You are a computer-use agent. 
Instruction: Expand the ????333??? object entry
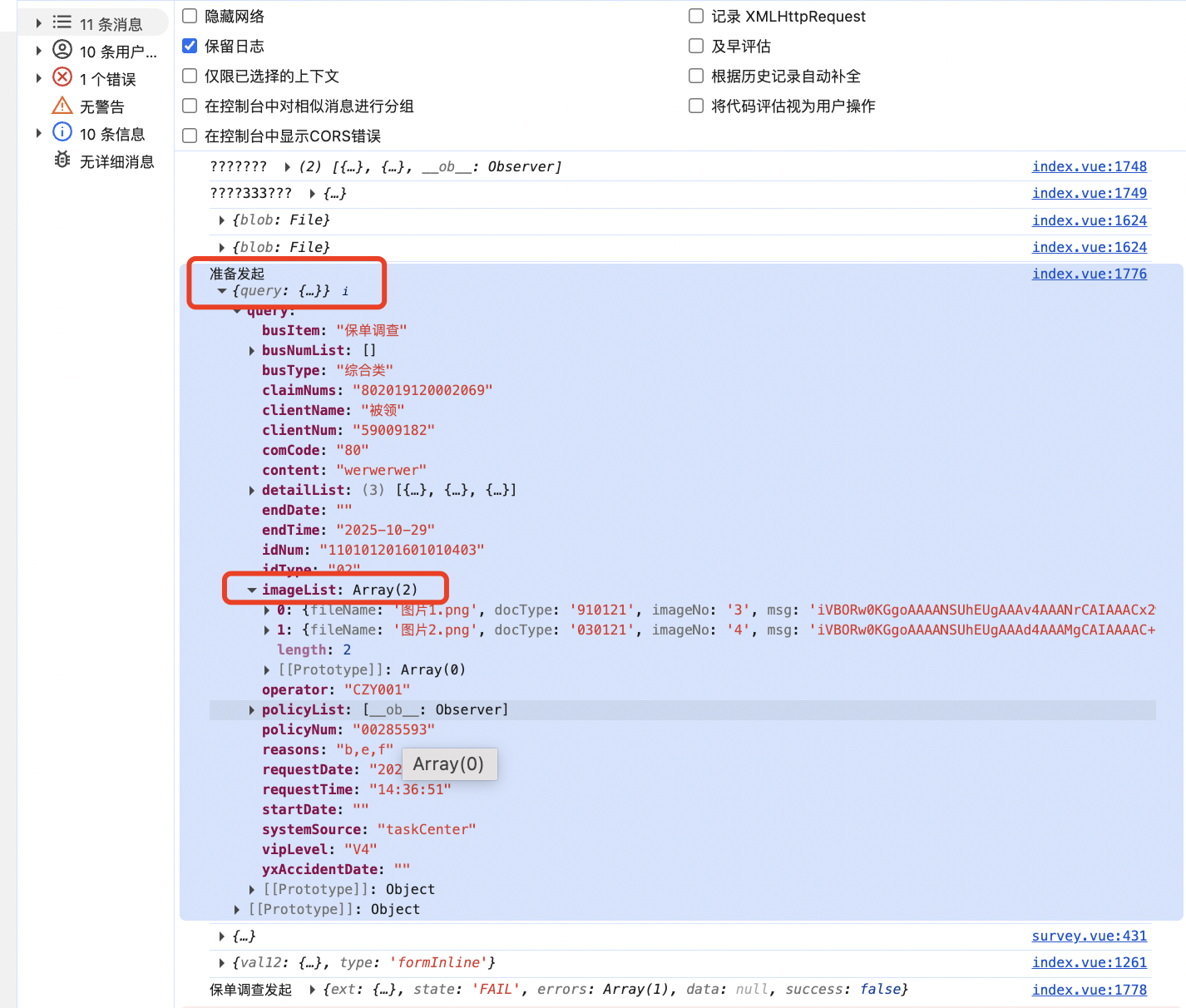pyautogui.click(x=313, y=194)
